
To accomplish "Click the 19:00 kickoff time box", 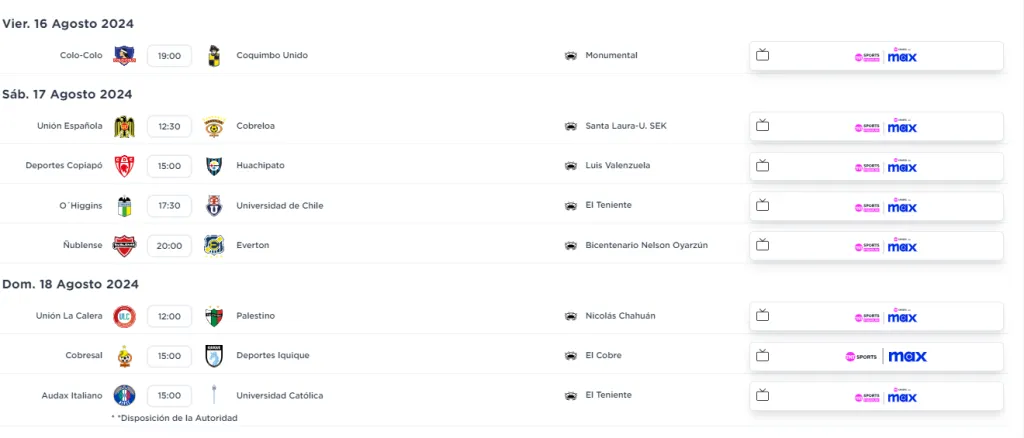I will point(169,56).
